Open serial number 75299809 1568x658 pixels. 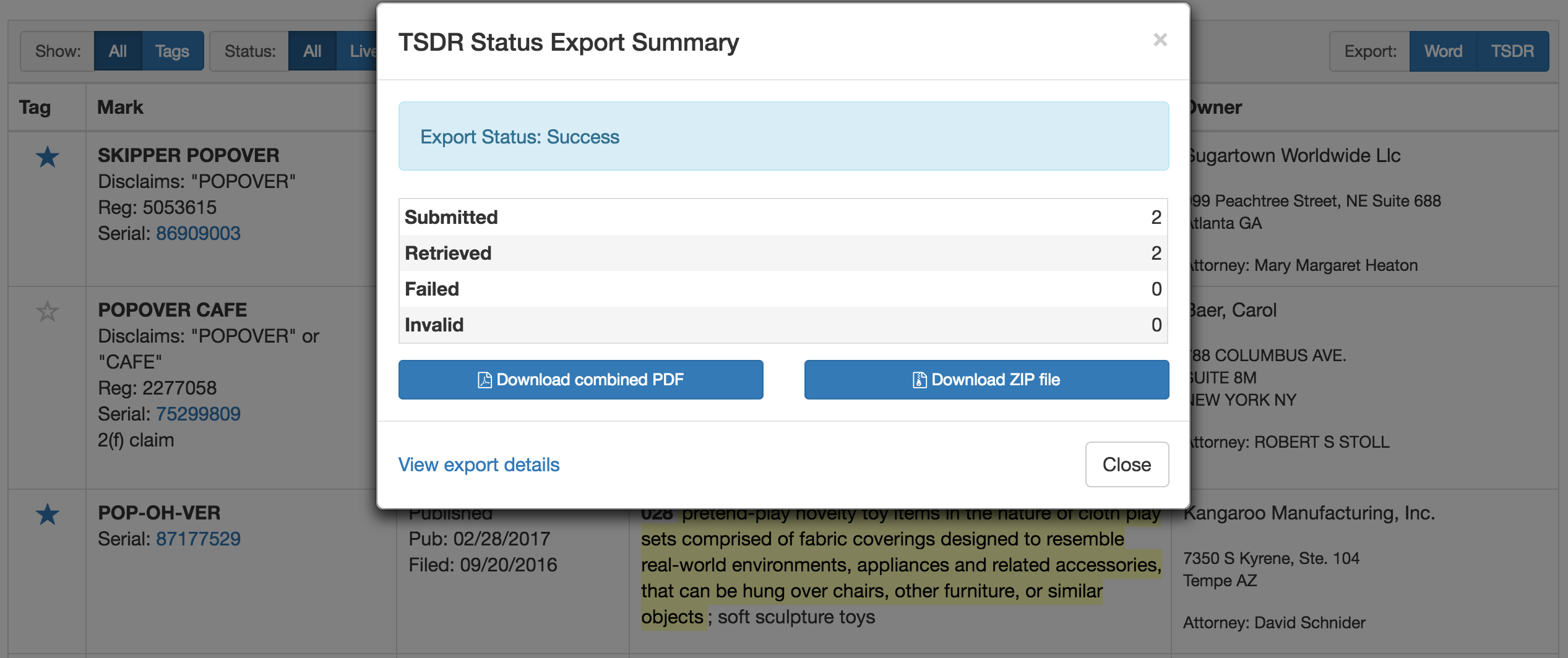tap(198, 414)
